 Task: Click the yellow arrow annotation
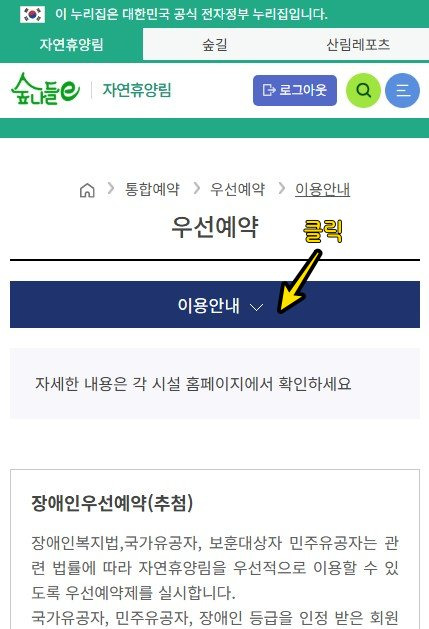(299, 282)
